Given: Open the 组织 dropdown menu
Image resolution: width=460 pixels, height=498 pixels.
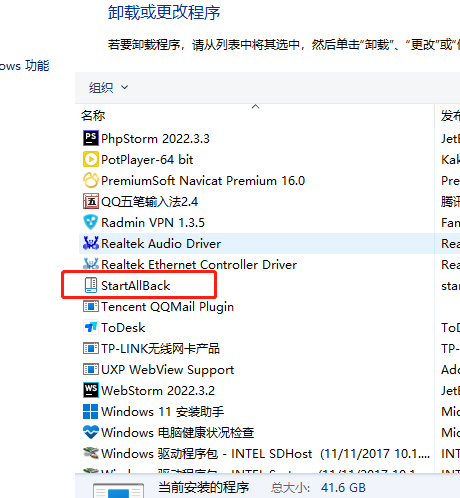Looking at the screenshot, I should click(x=108, y=88).
